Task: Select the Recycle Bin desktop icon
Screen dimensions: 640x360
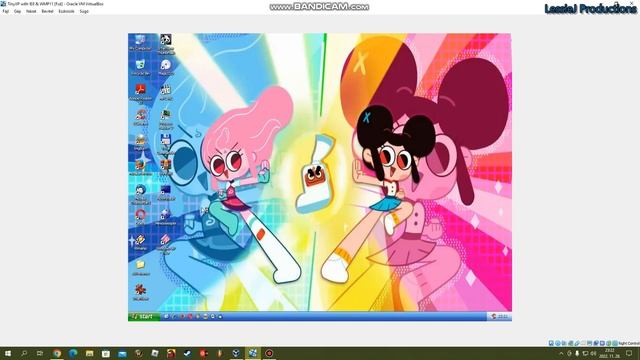Action: (140, 67)
